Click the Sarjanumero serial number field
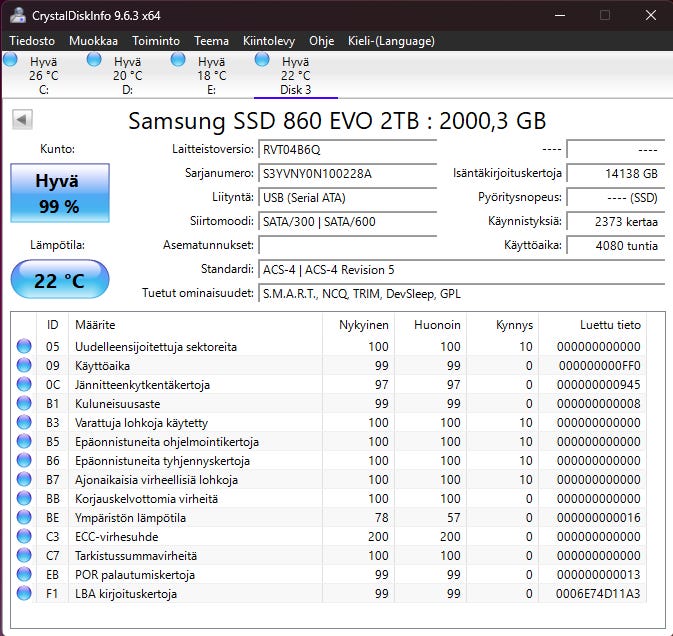Screen dimensions: 673x636 [x=347, y=173]
